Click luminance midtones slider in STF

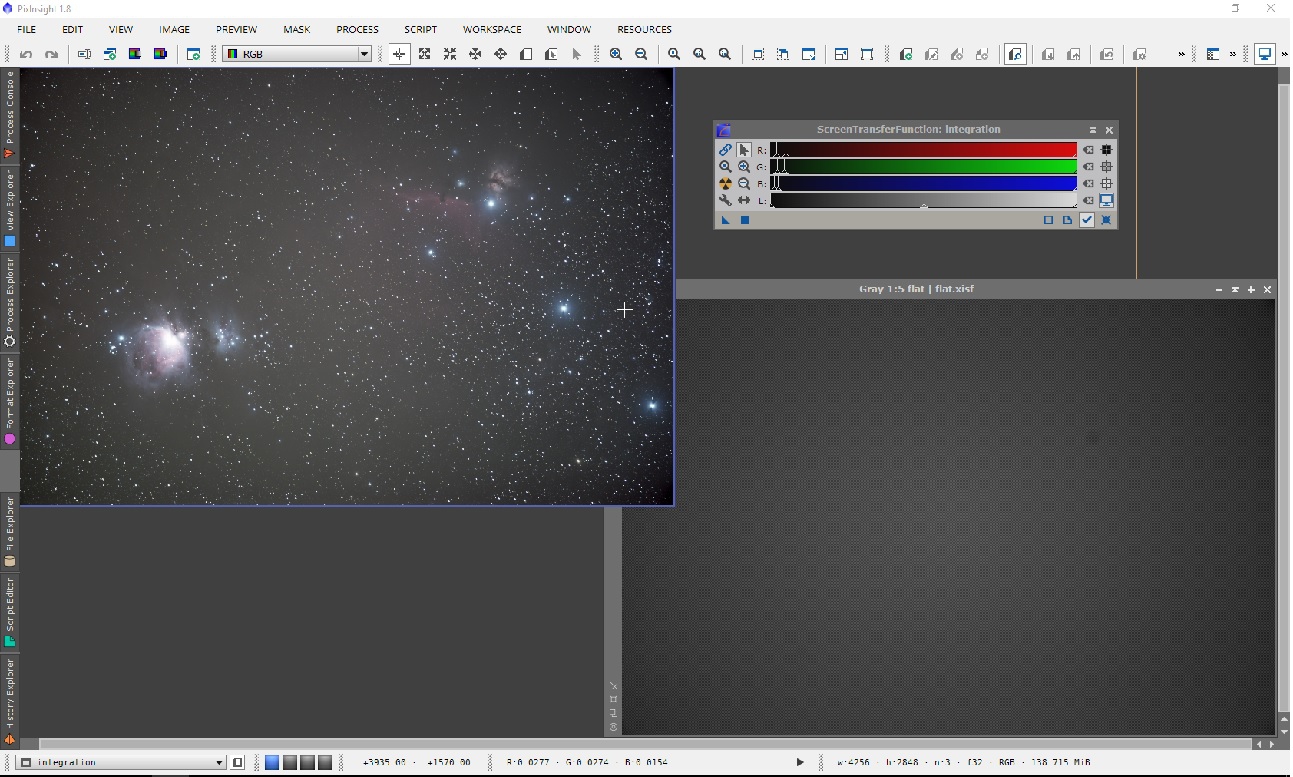924,205
